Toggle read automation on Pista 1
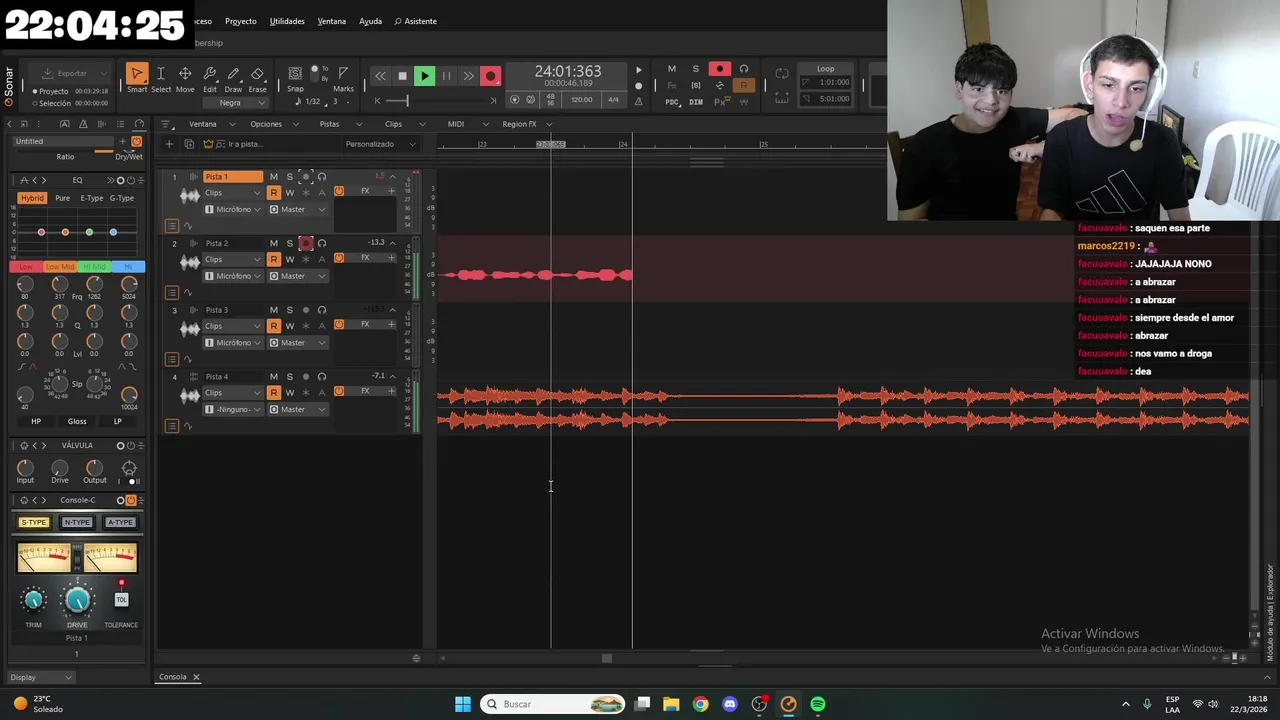The image size is (1280, 720). [273, 193]
